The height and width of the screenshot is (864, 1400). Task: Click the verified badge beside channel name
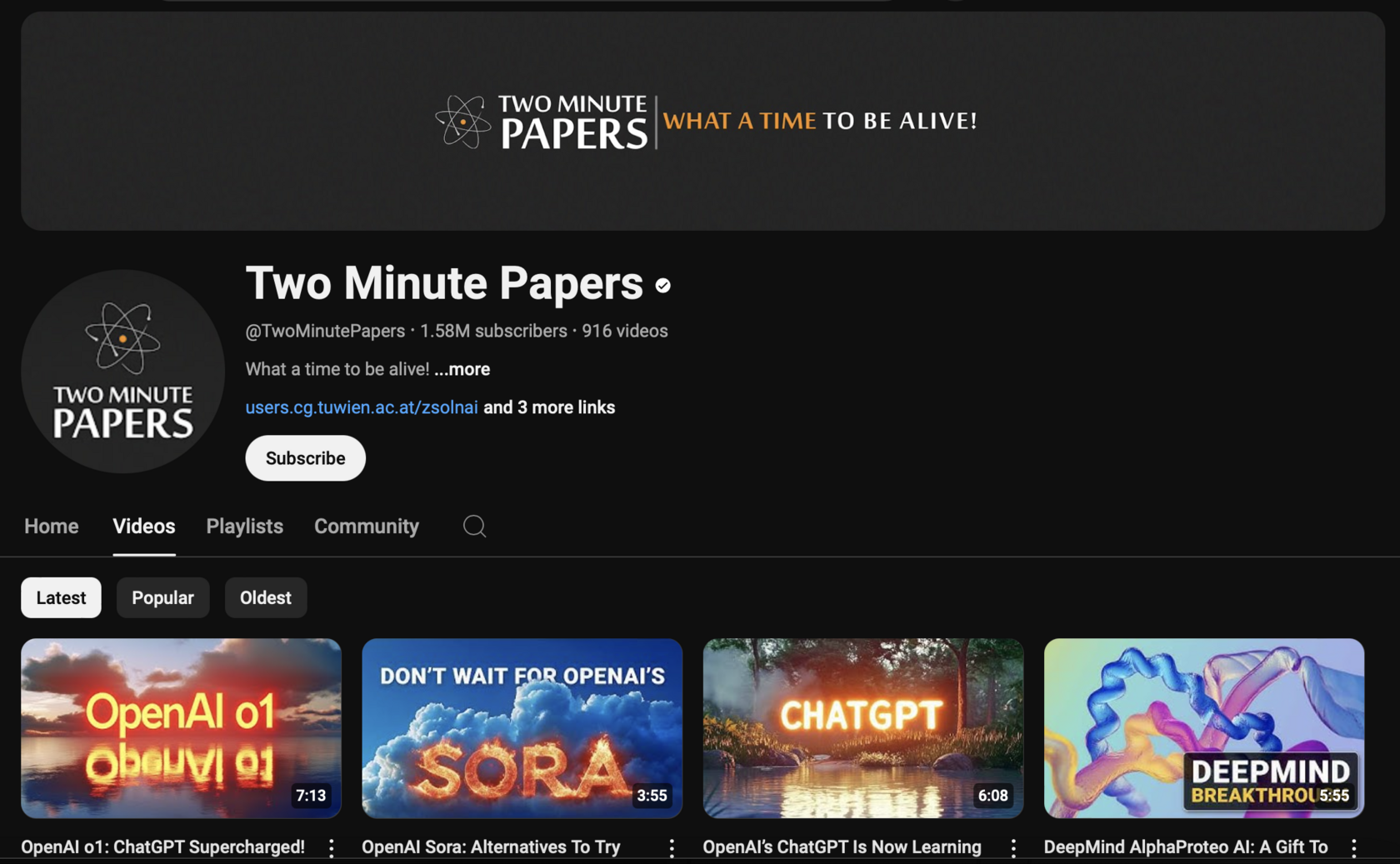point(662,286)
